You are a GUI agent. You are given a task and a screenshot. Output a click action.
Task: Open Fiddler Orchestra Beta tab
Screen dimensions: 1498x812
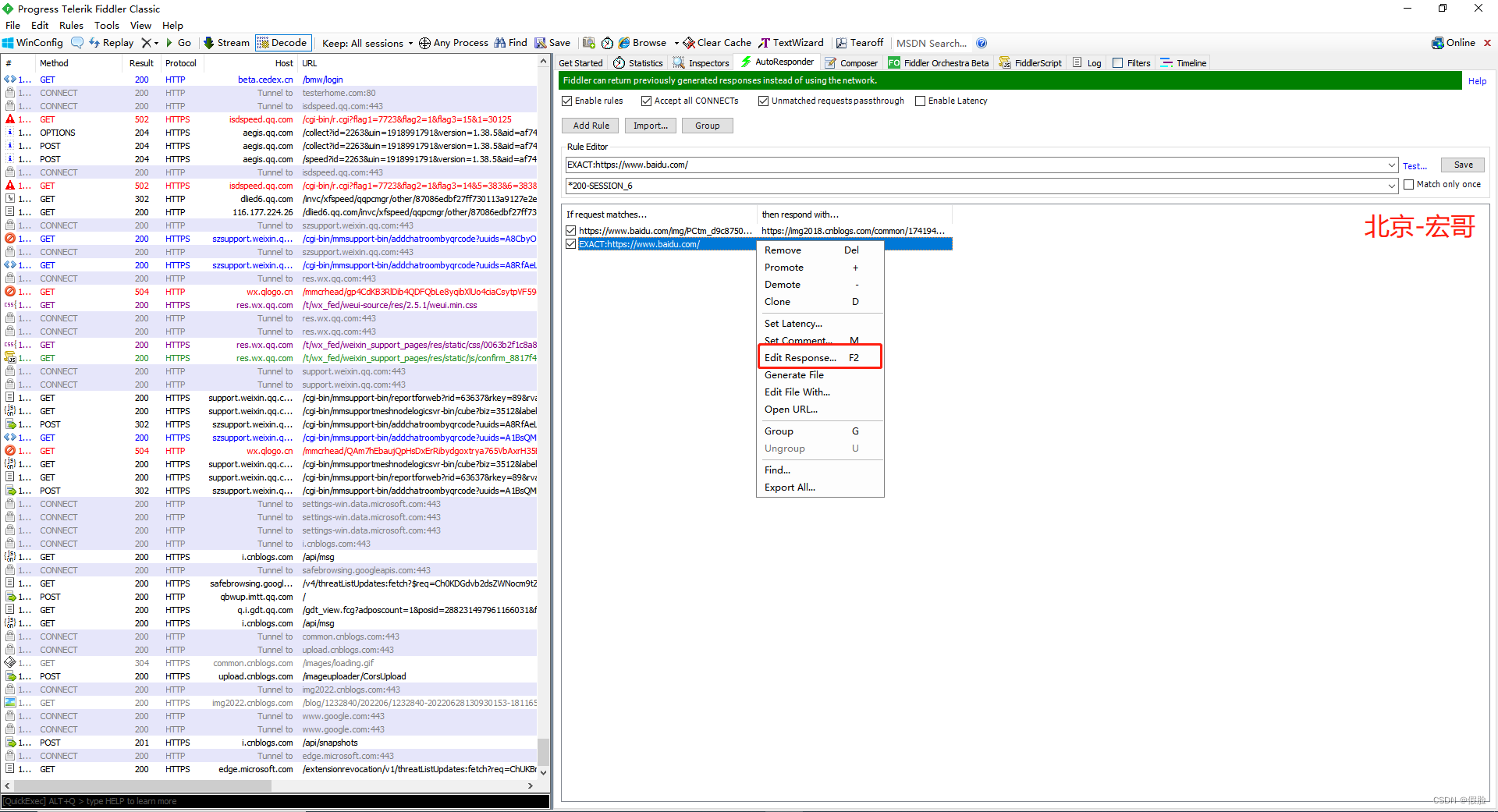tap(938, 63)
